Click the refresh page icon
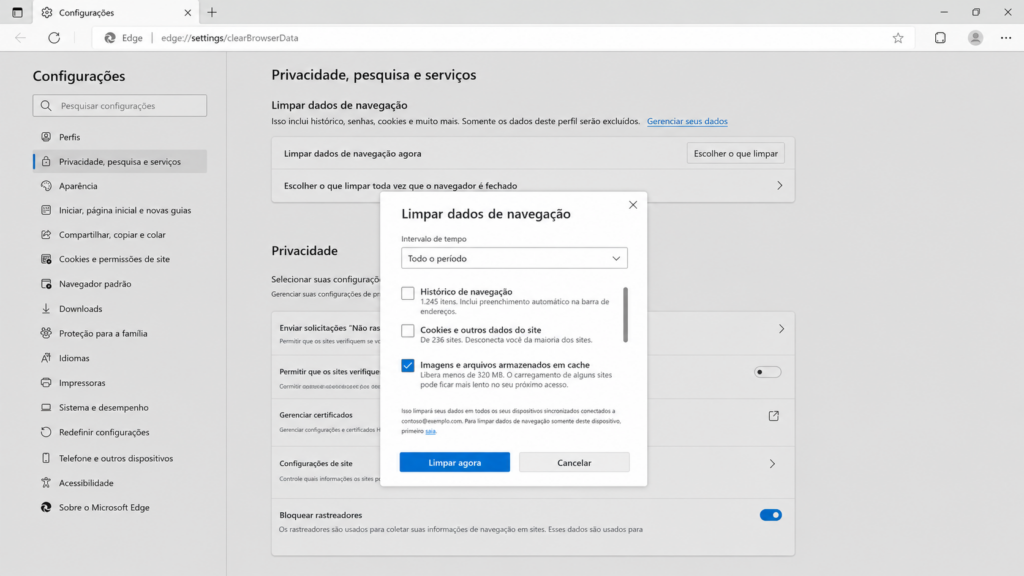 pyautogui.click(x=54, y=38)
